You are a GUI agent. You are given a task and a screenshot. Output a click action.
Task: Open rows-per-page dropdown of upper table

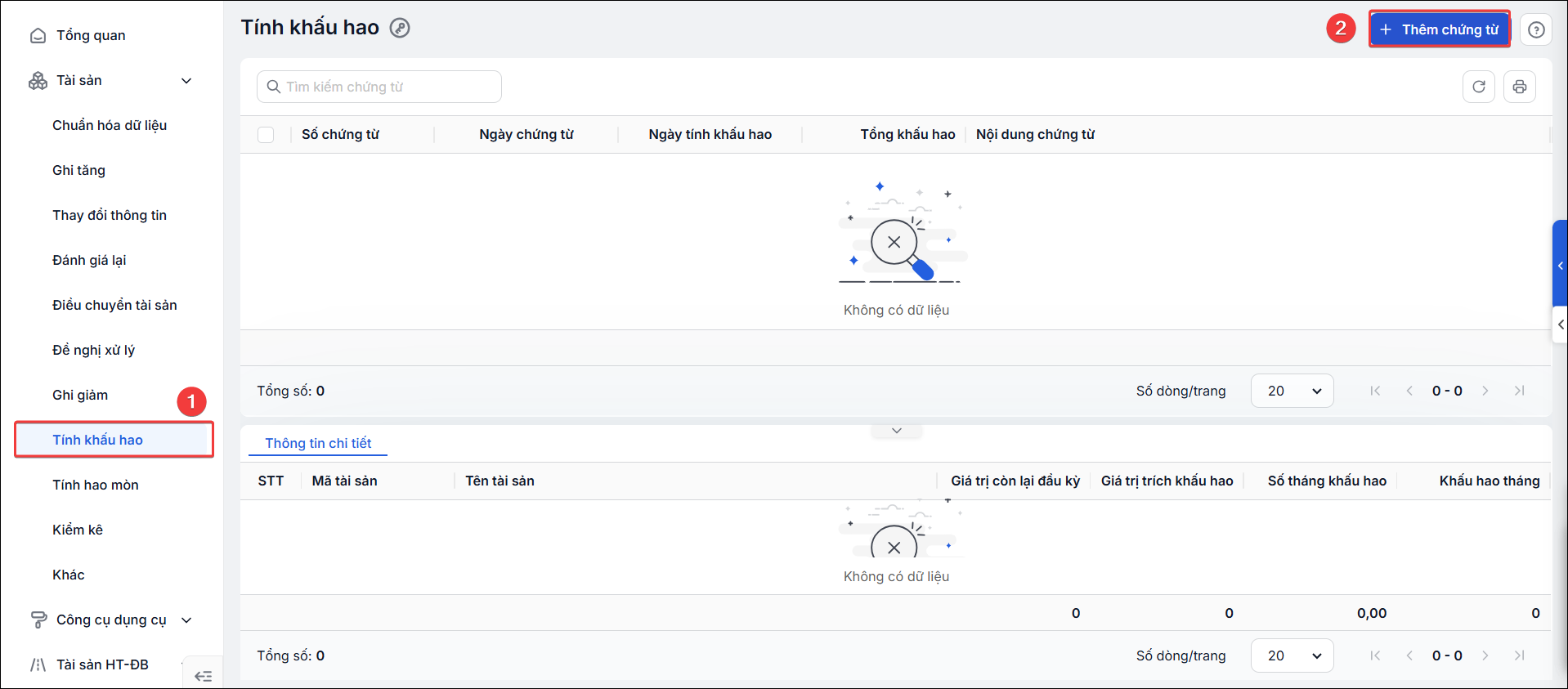tap(1292, 391)
